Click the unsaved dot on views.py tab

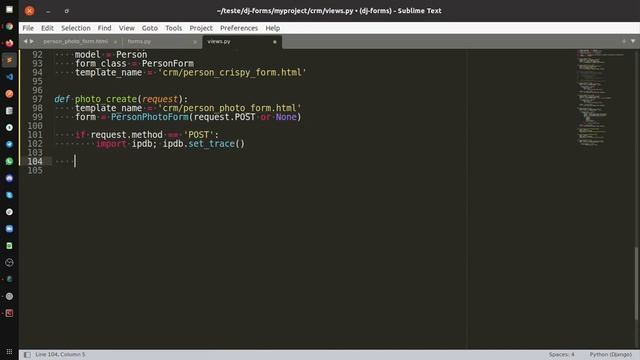tap(275, 42)
